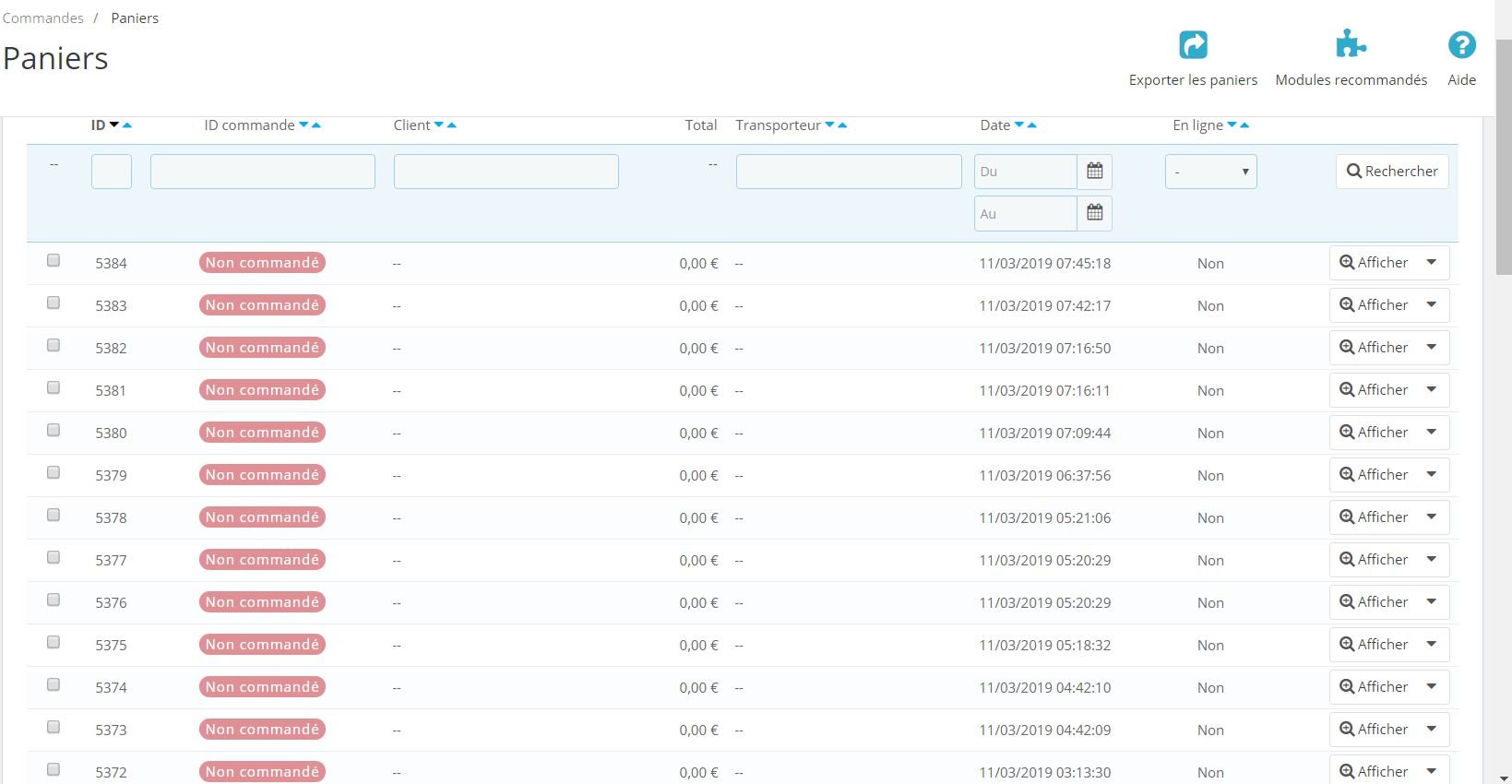Sort Date column descending arrow
Screen dimensions: 1512x784
[x=1019, y=125]
